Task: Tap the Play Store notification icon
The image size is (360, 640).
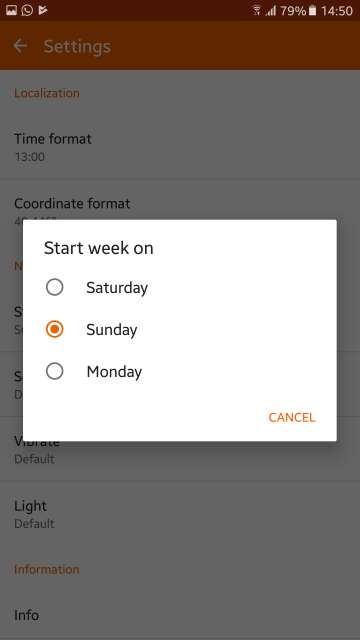Action: [x=42, y=10]
